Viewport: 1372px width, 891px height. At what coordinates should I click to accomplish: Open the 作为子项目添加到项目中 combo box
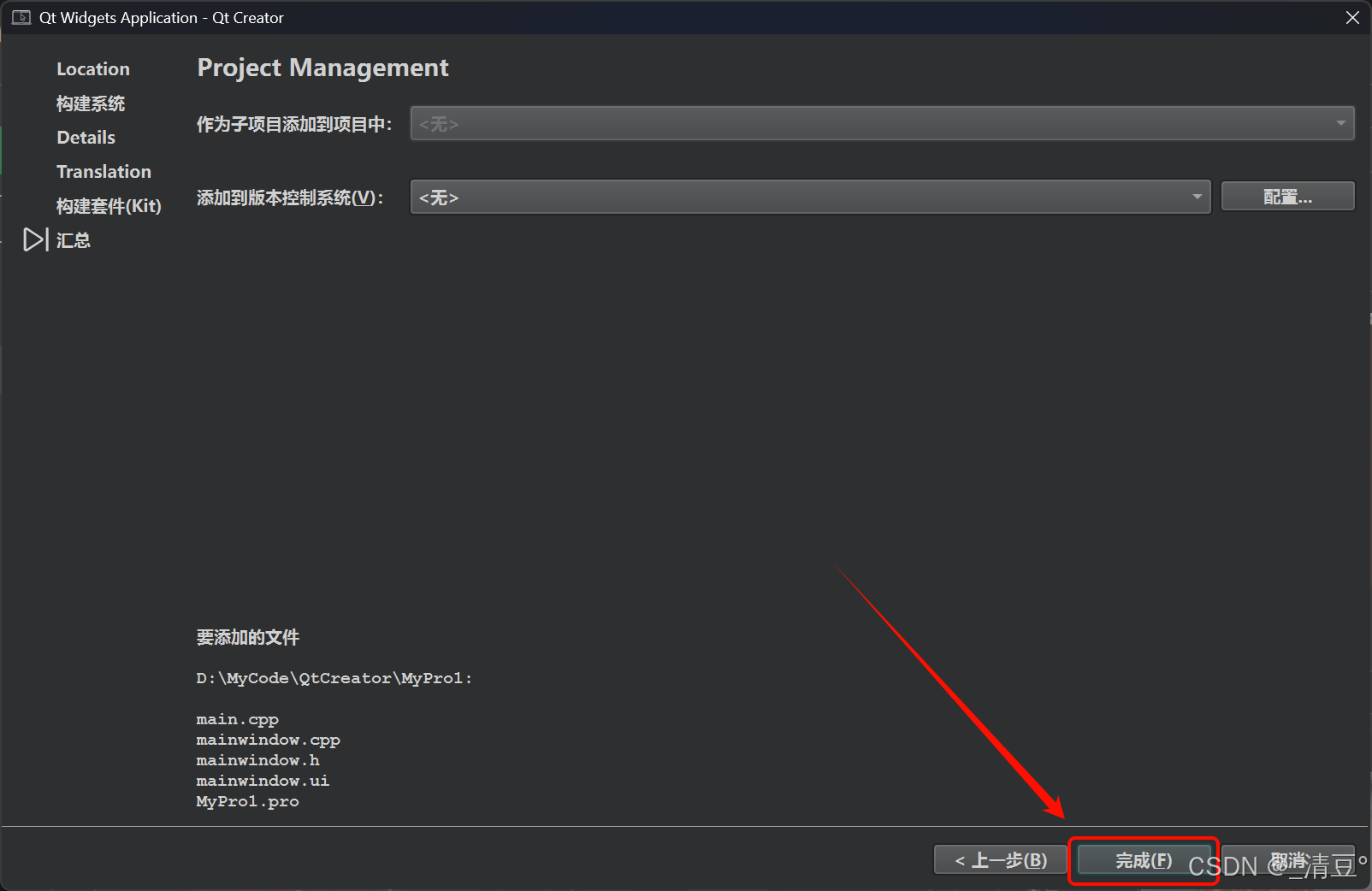click(882, 124)
